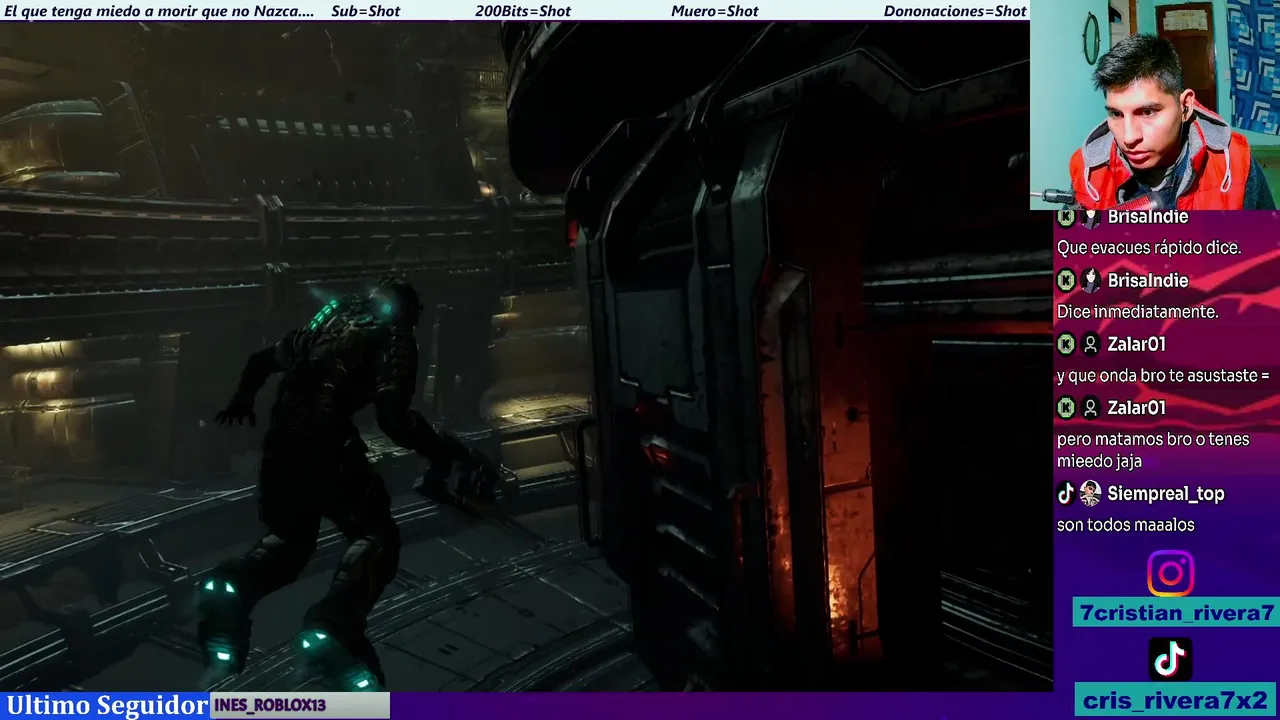
Task: Select message 'y que onda bro te asustaste ='
Action: click(1163, 376)
